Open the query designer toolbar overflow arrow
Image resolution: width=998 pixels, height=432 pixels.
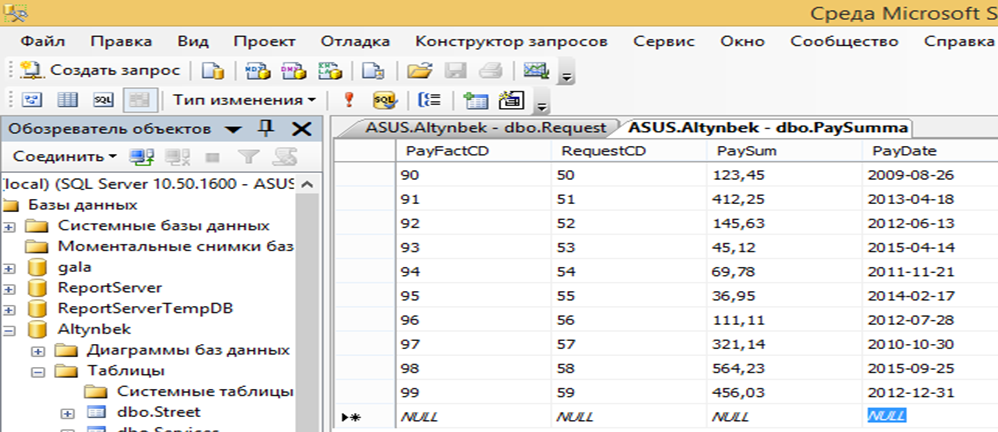point(541,106)
